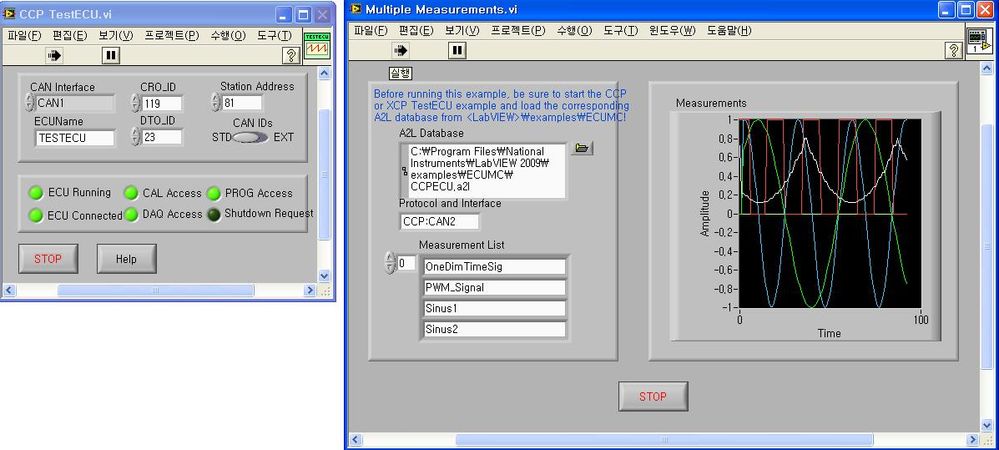The image size is (999, 450).
Task: Click STOP button in CCP TestECU window
Action: 48,259
